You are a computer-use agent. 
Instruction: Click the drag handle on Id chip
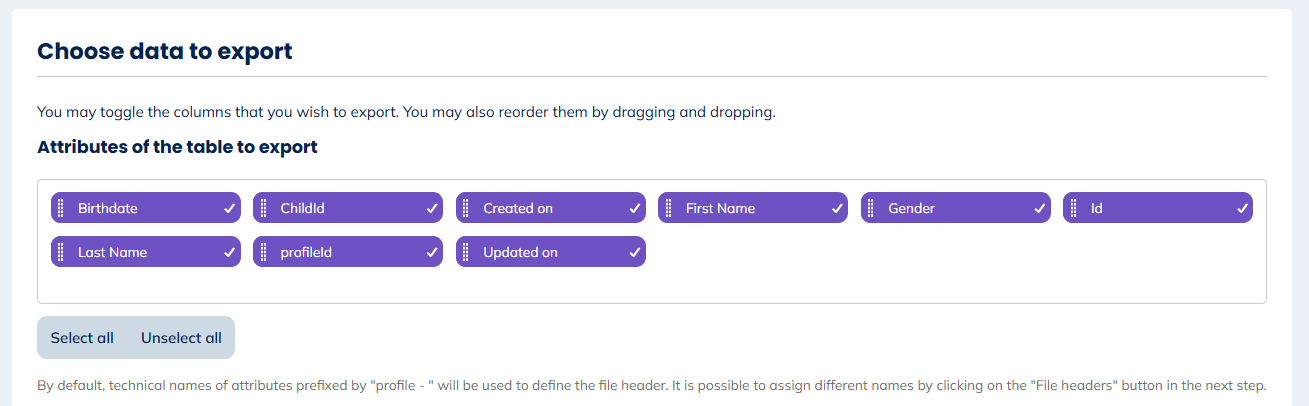coord(1073,208)
